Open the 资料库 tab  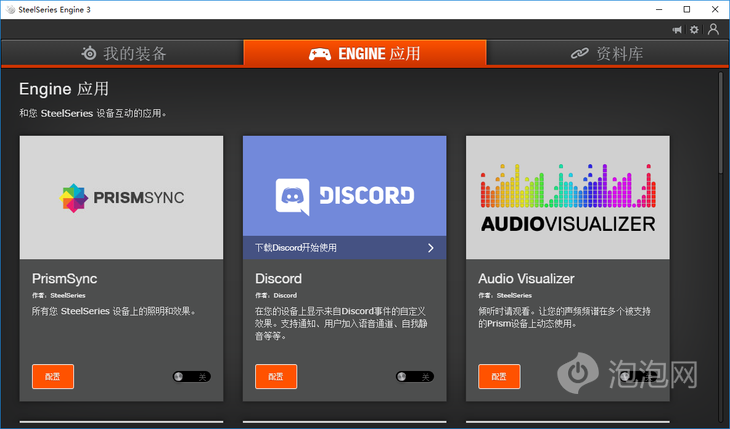pos(608,53)
